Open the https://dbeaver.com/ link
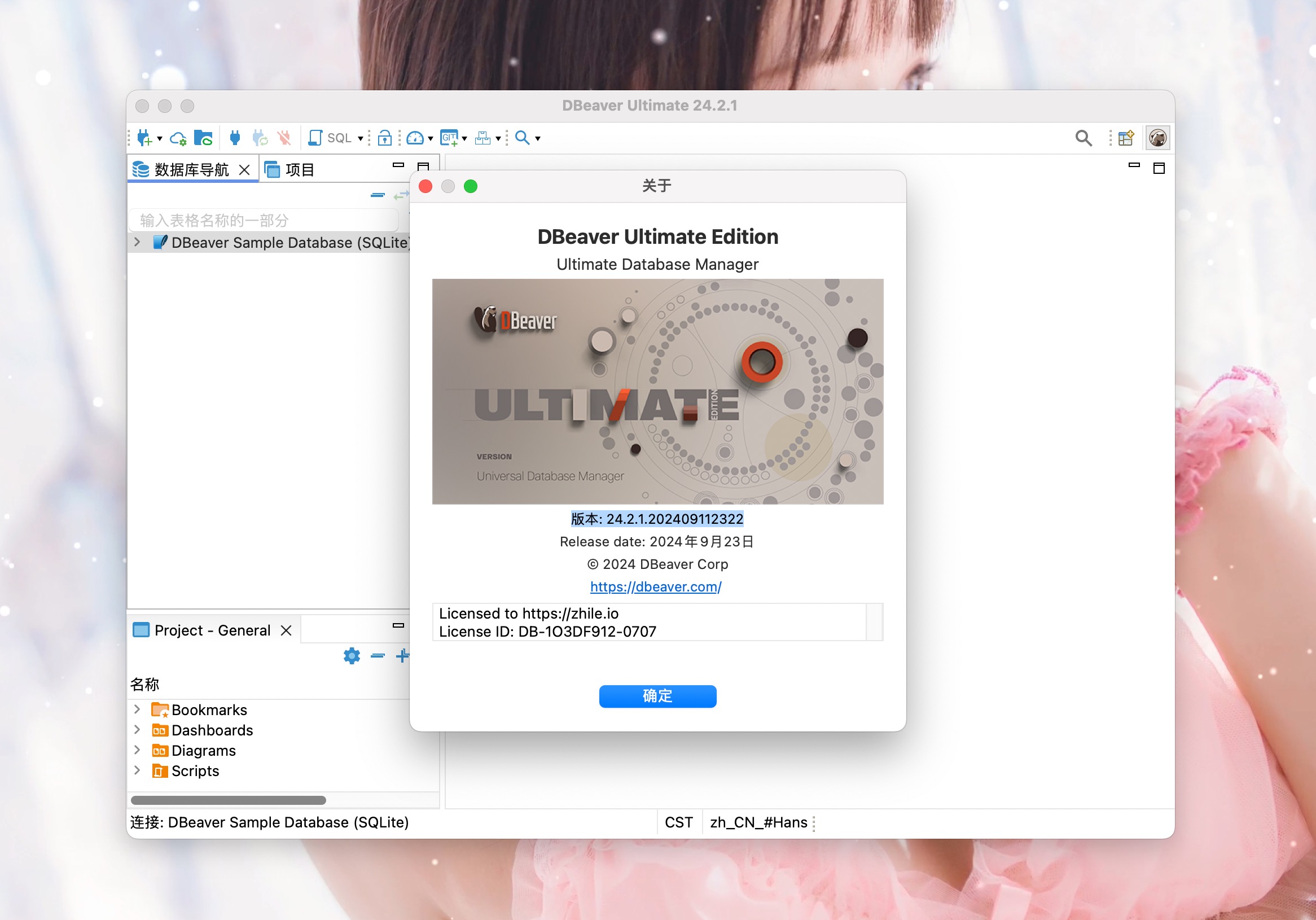 (656, 586)
